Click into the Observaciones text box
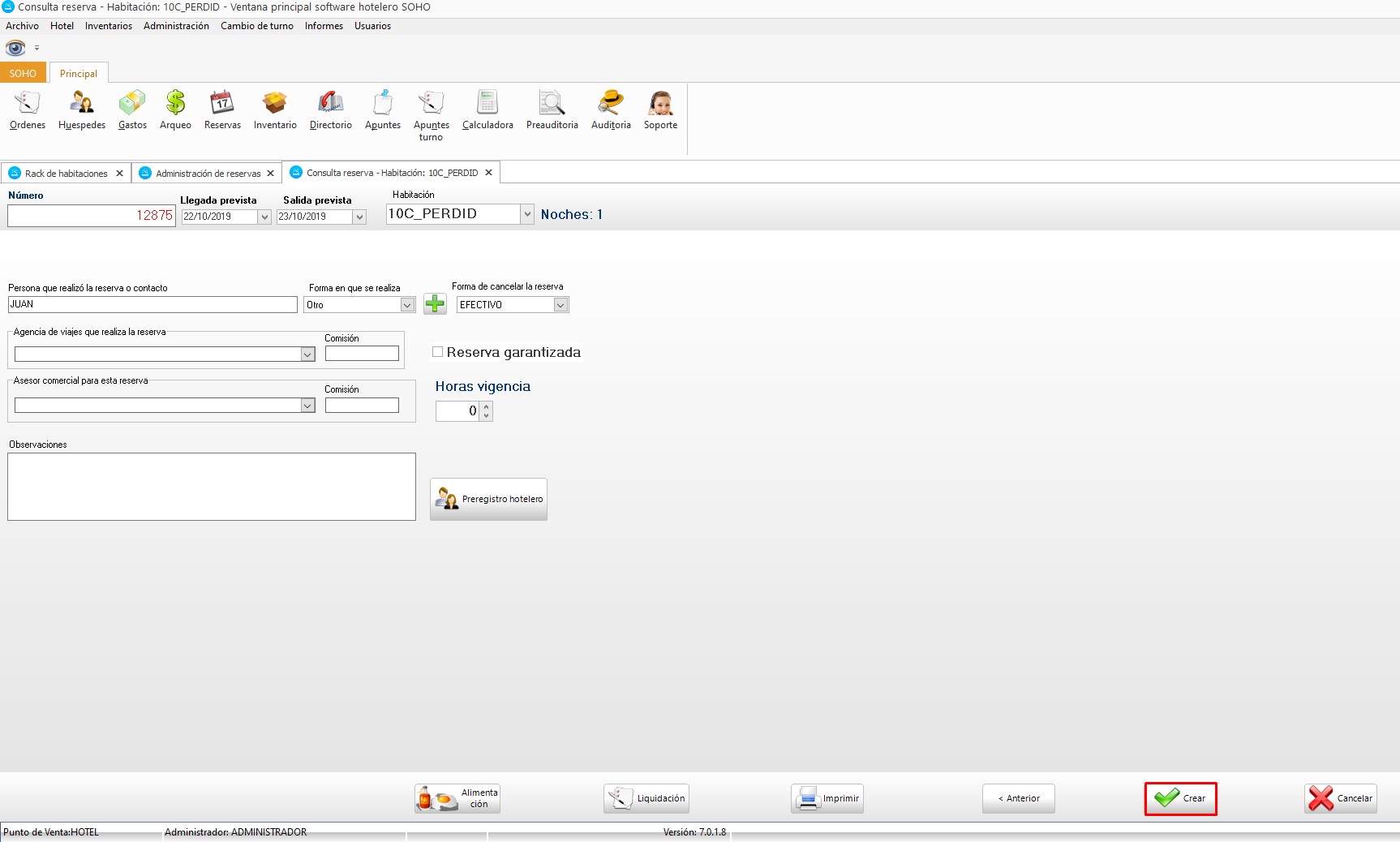 tap(211, 487)
